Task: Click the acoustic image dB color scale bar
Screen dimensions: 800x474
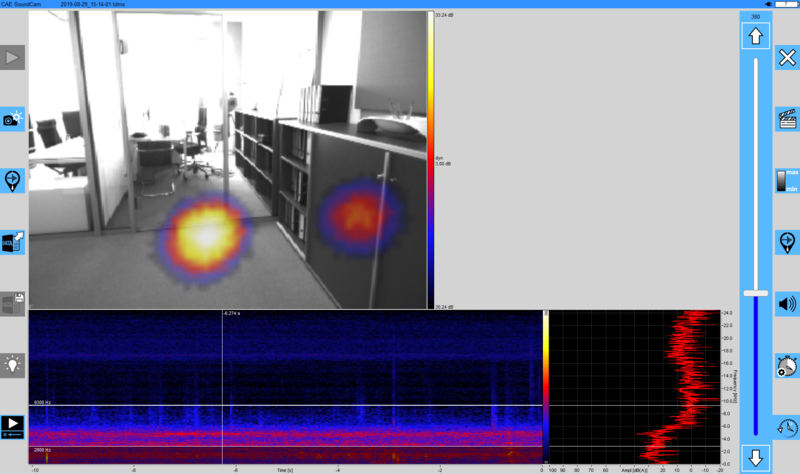Action: click(431, 160)
